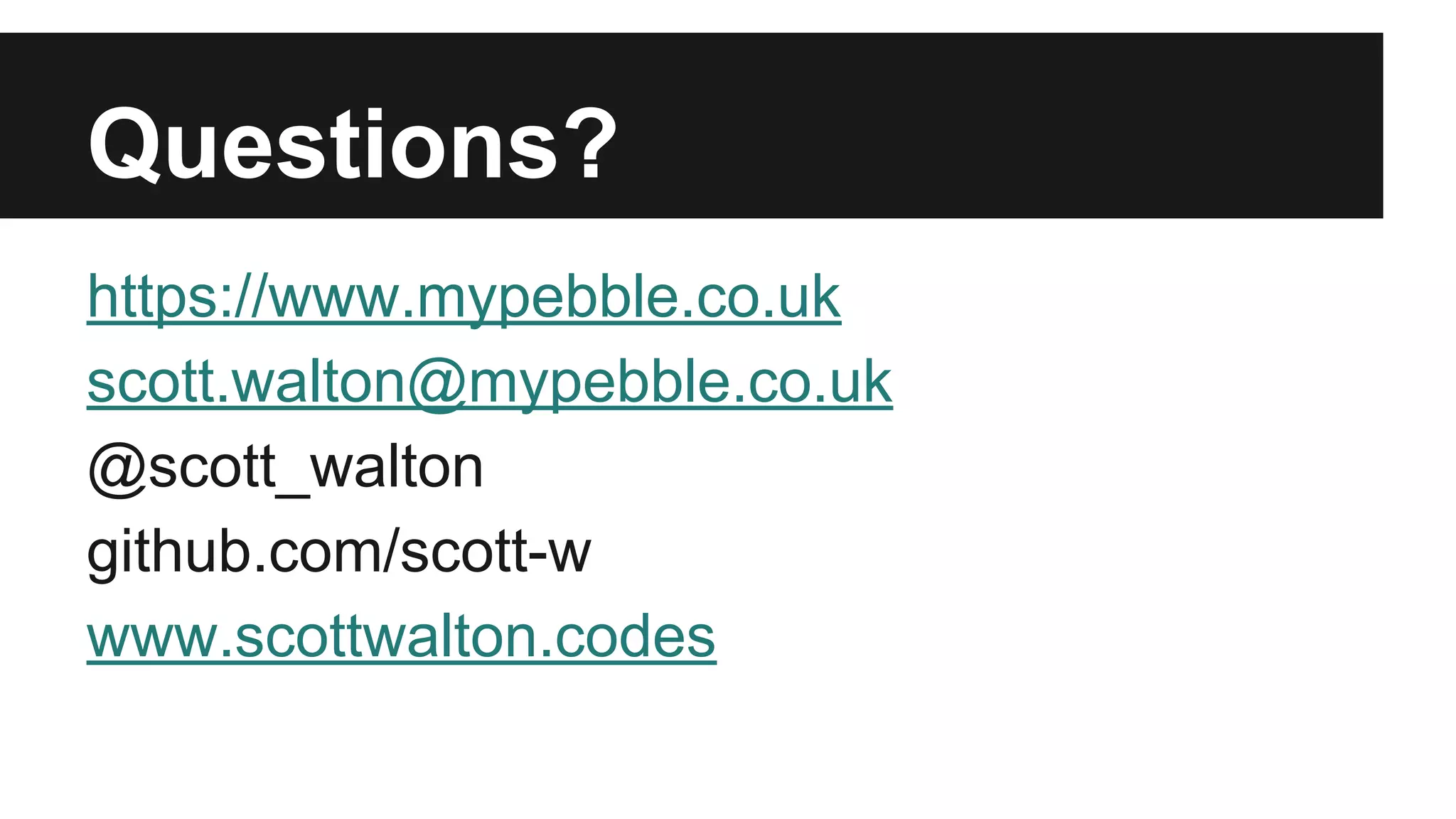Click the @scott_walton Twitter handle text

click(x=285, y=467)
